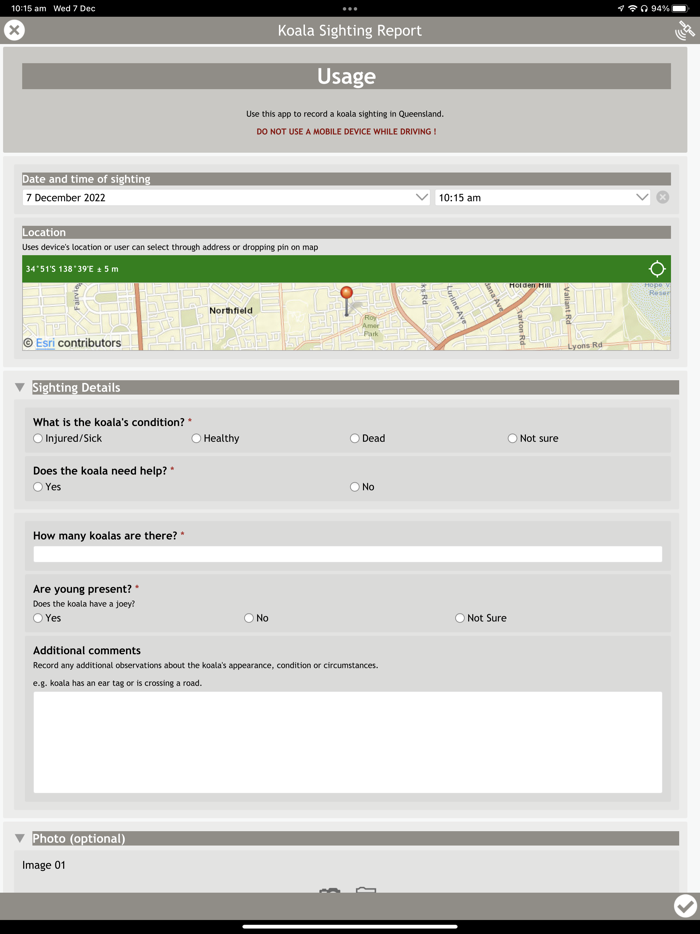Tap the crosshair locate-me icon

coord(657,269)
